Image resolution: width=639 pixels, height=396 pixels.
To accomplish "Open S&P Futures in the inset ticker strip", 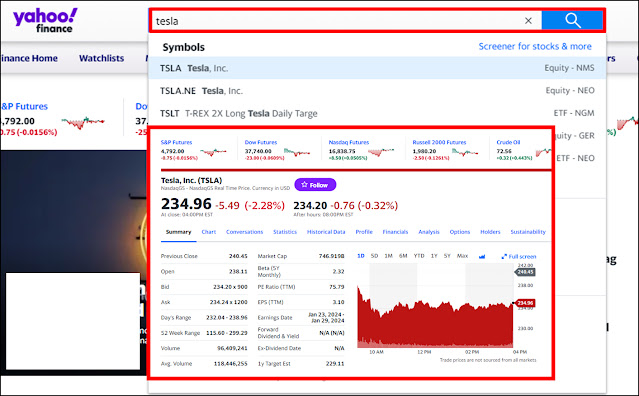I will pos(176,142).
